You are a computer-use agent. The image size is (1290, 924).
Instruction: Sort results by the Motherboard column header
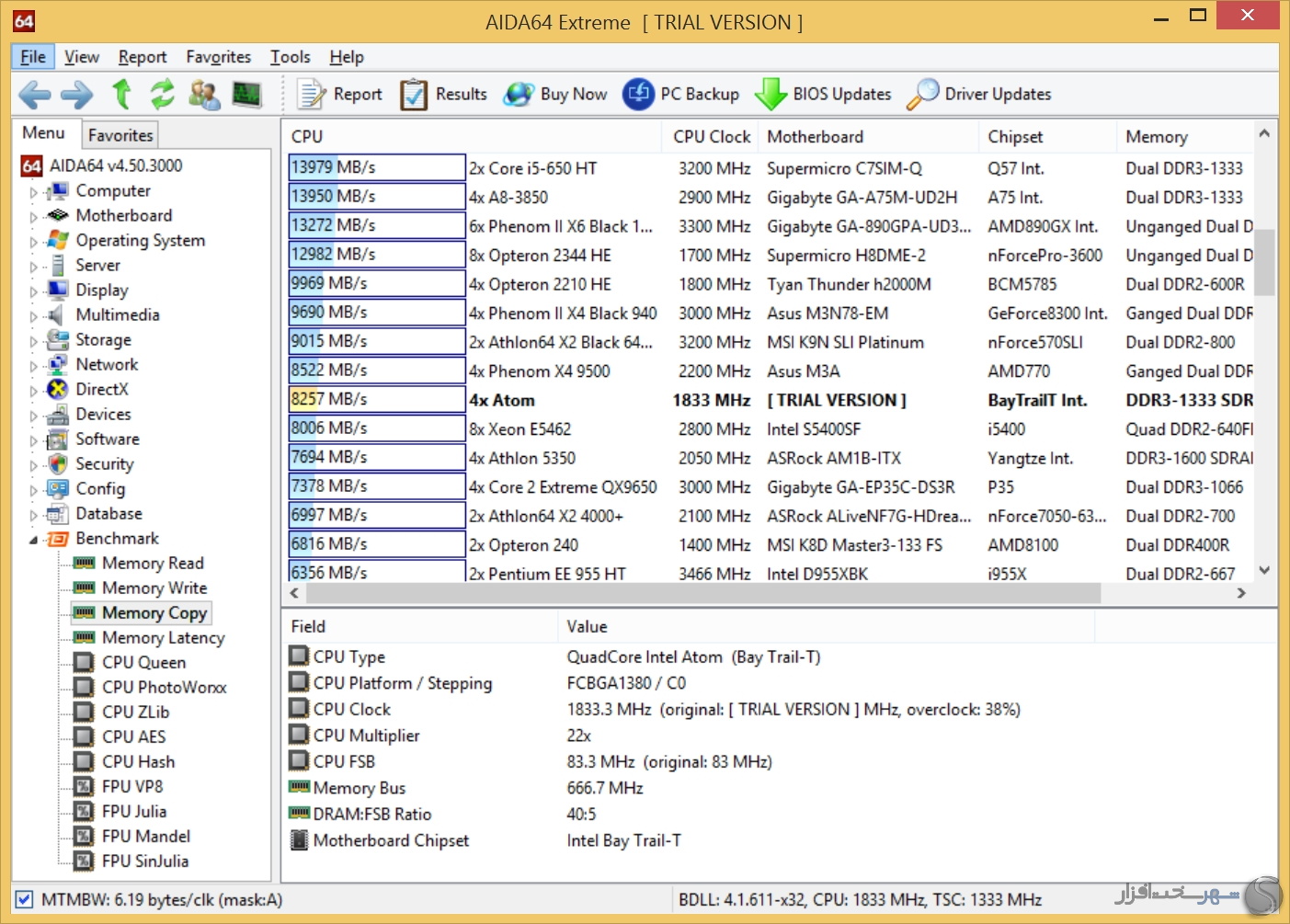pos(869,136)
